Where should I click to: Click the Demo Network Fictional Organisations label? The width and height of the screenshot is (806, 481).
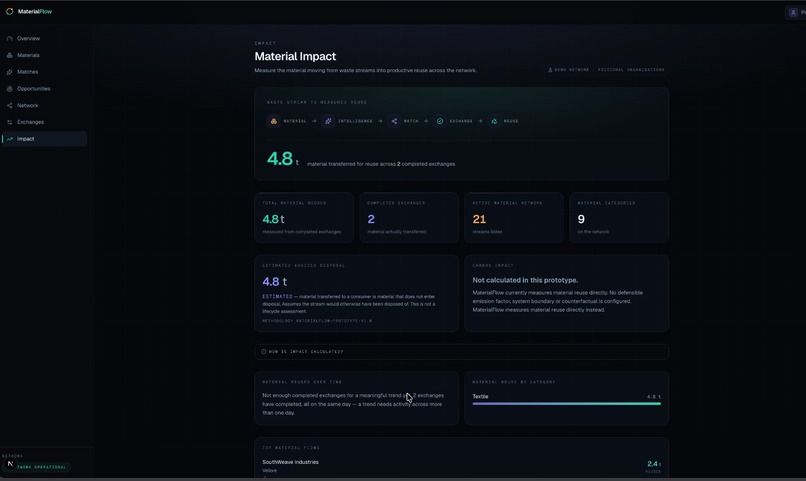609,70
